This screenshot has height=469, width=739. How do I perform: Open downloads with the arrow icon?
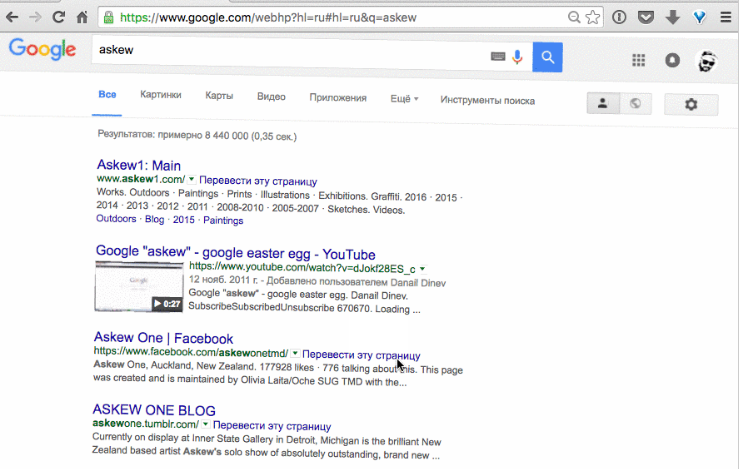pos(673,17)
